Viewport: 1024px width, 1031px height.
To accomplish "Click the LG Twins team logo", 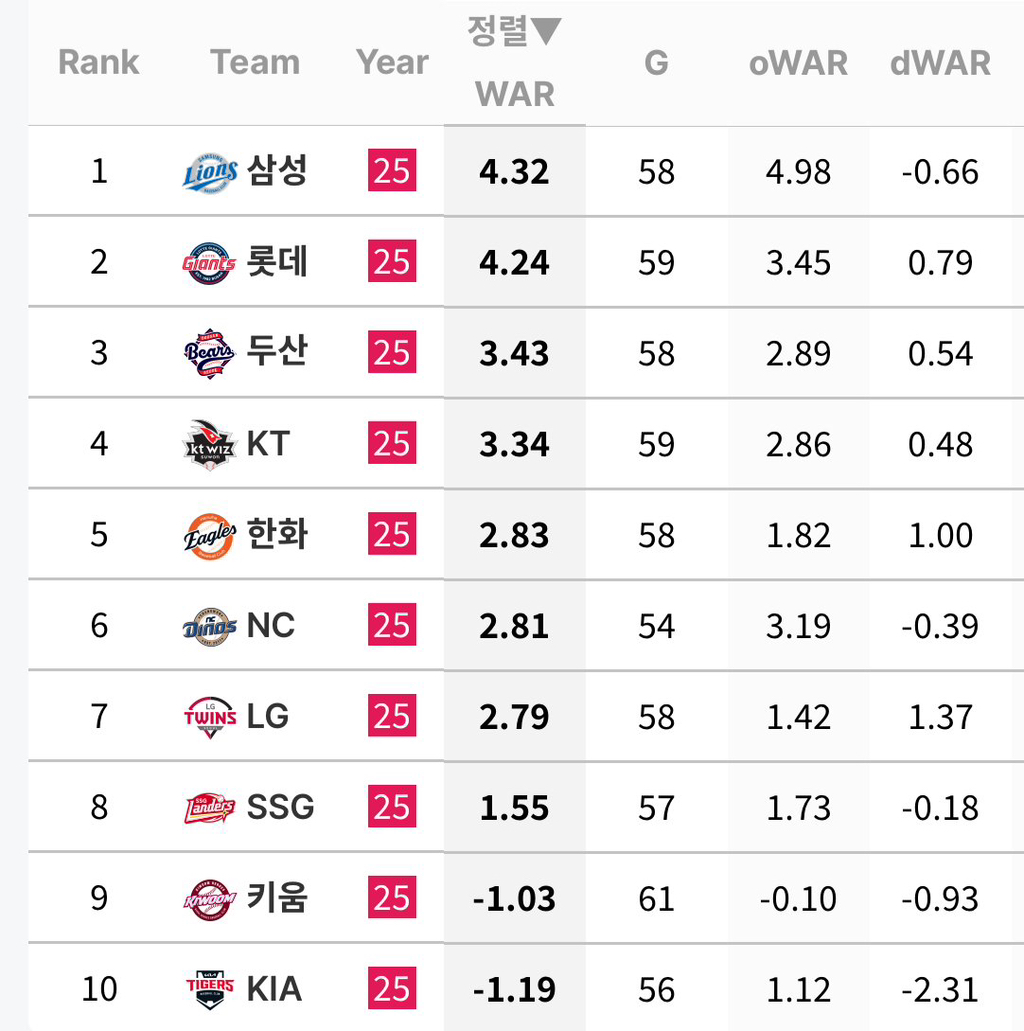I will pyautogui.click(x=210, y=717).
